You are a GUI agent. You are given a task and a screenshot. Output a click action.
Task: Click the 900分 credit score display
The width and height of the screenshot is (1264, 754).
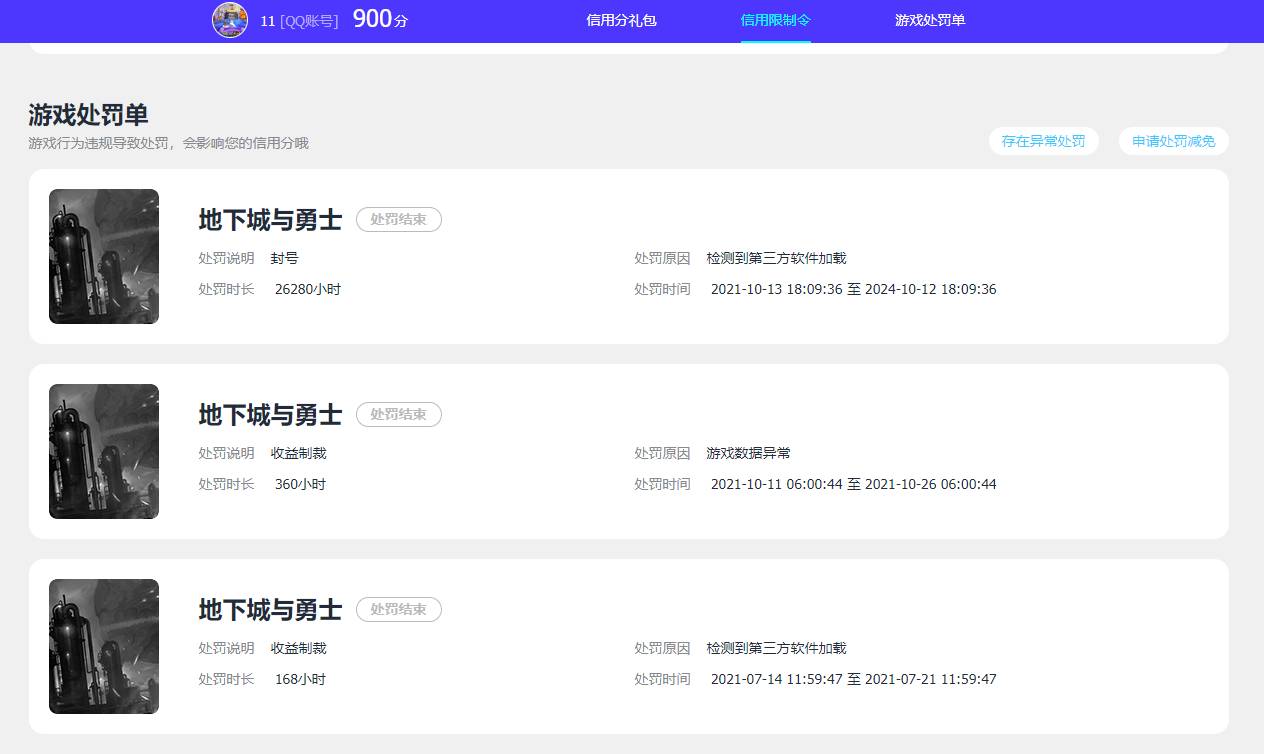tap(377, 18)
